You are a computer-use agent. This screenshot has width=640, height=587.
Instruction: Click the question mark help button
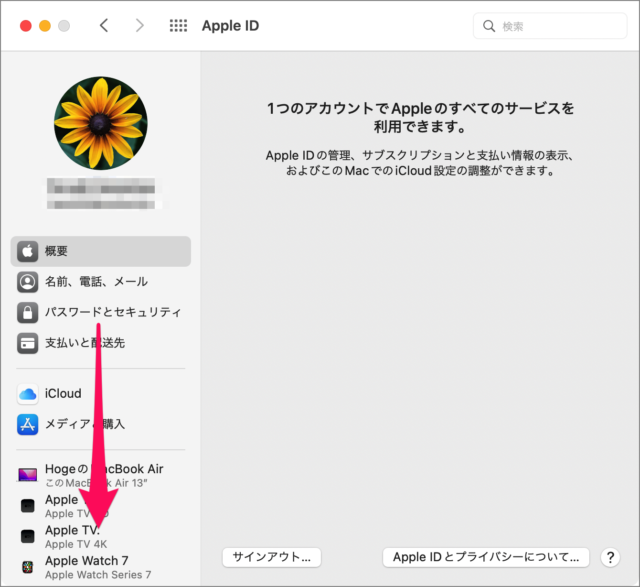tap(610, 557)
